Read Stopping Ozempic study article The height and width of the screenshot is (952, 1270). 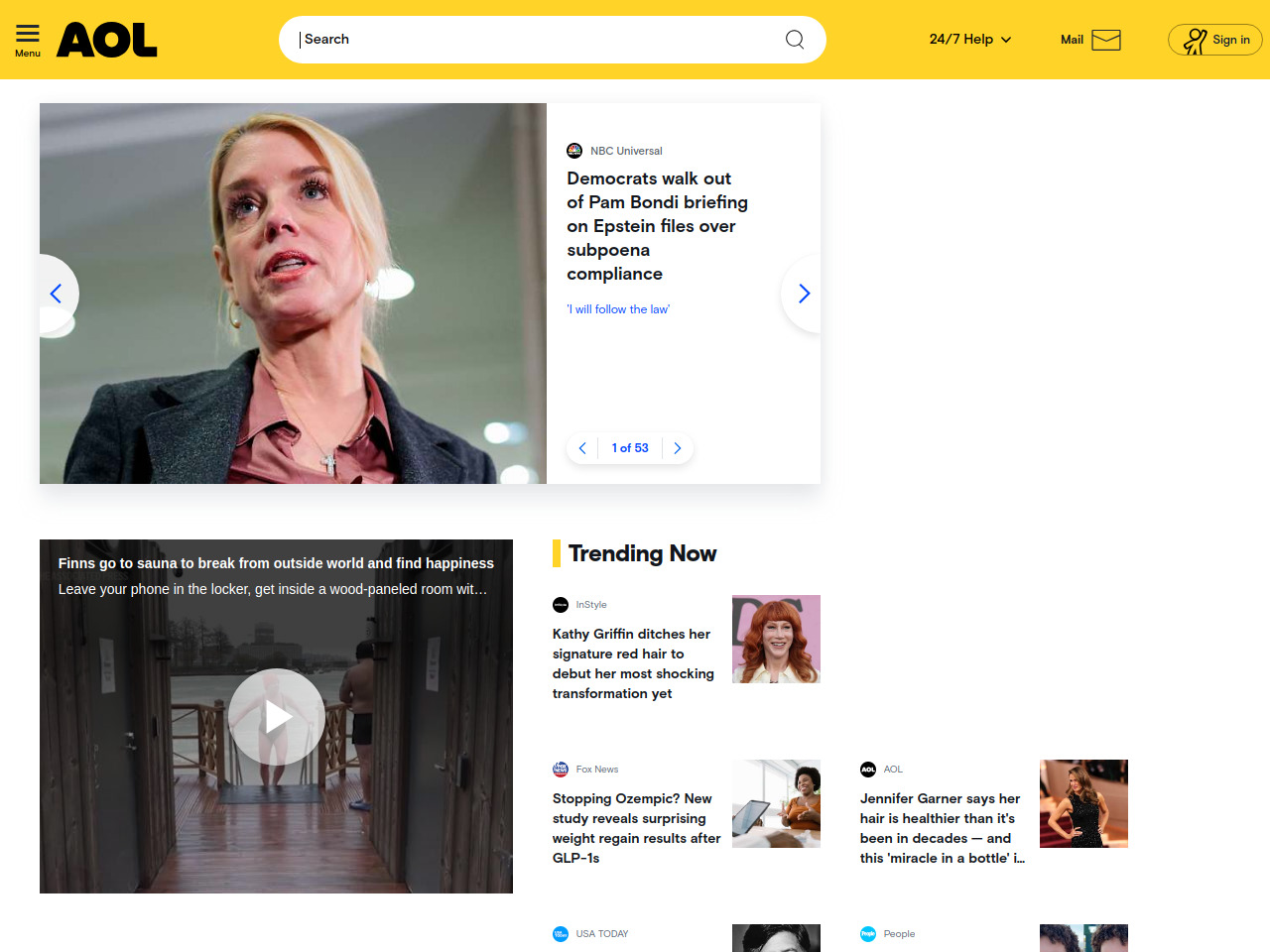[x=636, y=828]
